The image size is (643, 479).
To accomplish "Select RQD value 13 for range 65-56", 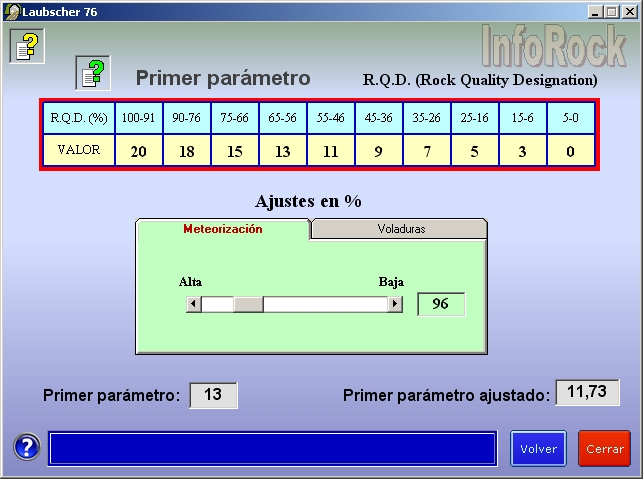I will [x=282, y=151].
